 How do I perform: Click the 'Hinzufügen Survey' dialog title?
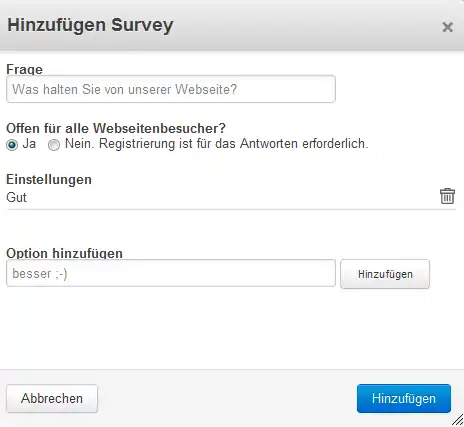(x=90, y=25)
